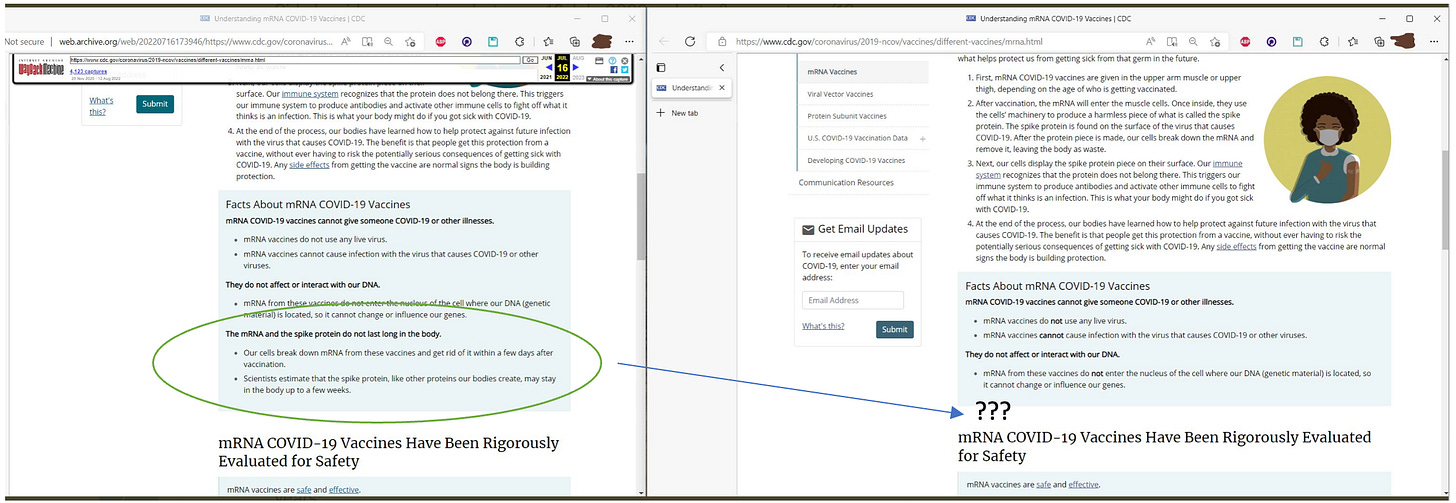Open What's this? link in left archive window
The image size is (1456, 503).
point(101,106)
